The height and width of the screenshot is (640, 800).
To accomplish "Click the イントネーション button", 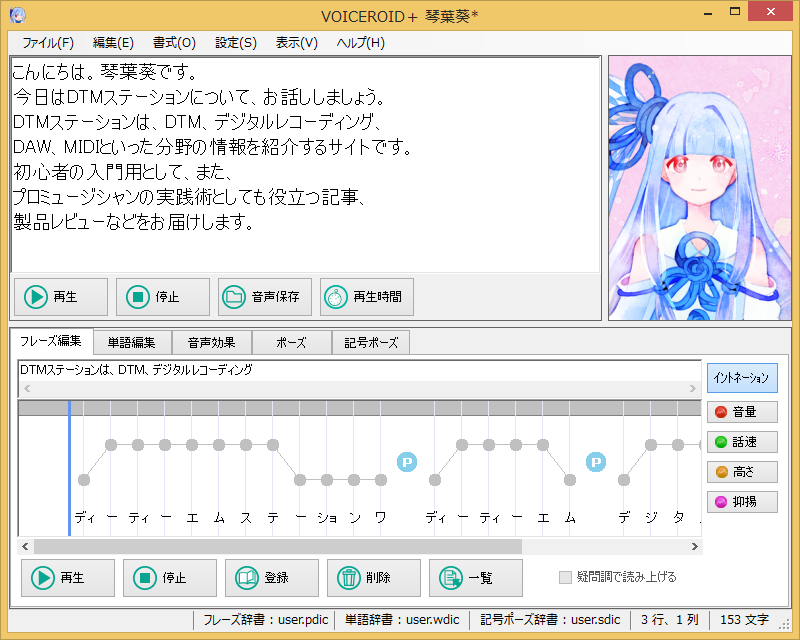I will pyautogui.click(x=742, y=378).
